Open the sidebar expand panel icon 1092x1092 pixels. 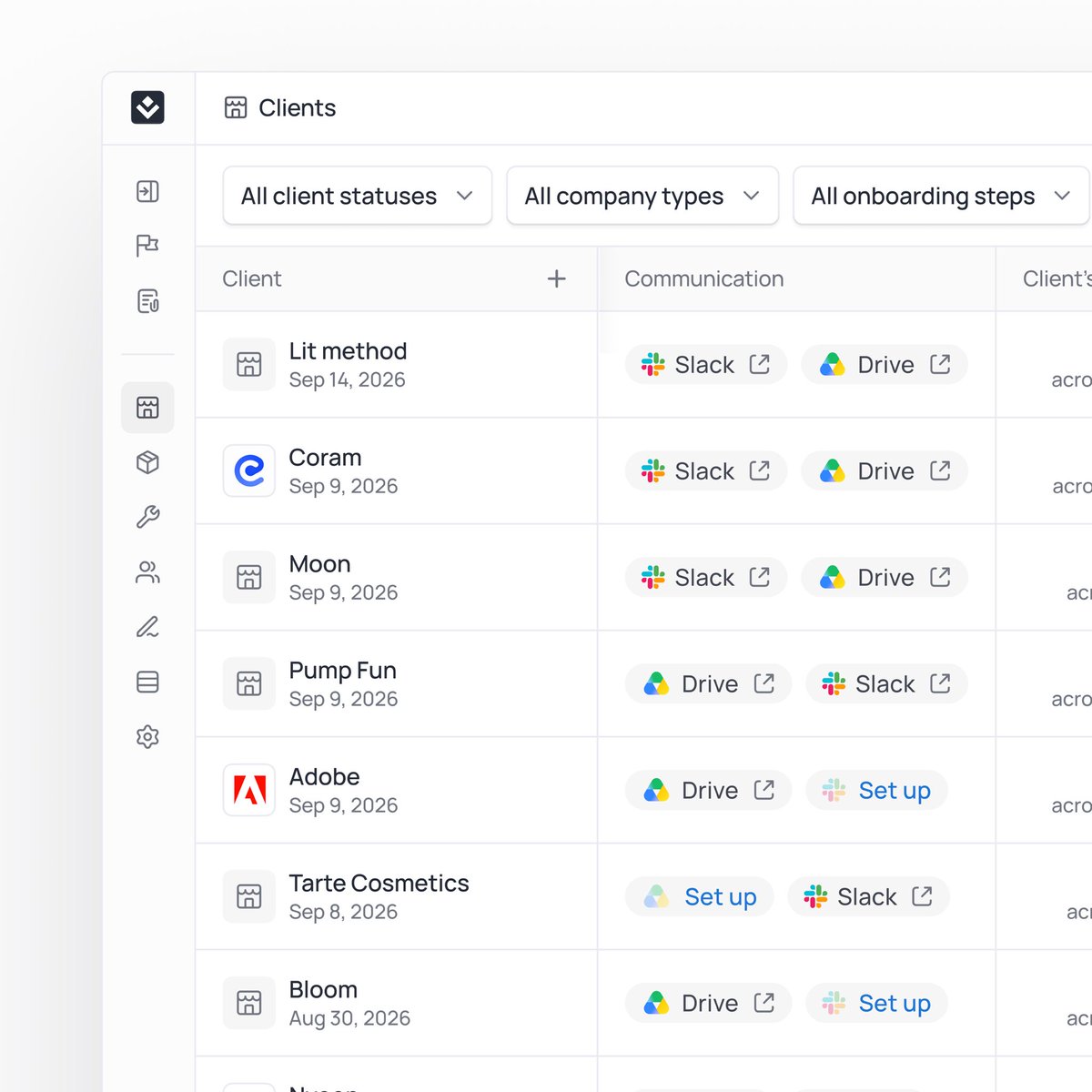click(x=147, y=191)
